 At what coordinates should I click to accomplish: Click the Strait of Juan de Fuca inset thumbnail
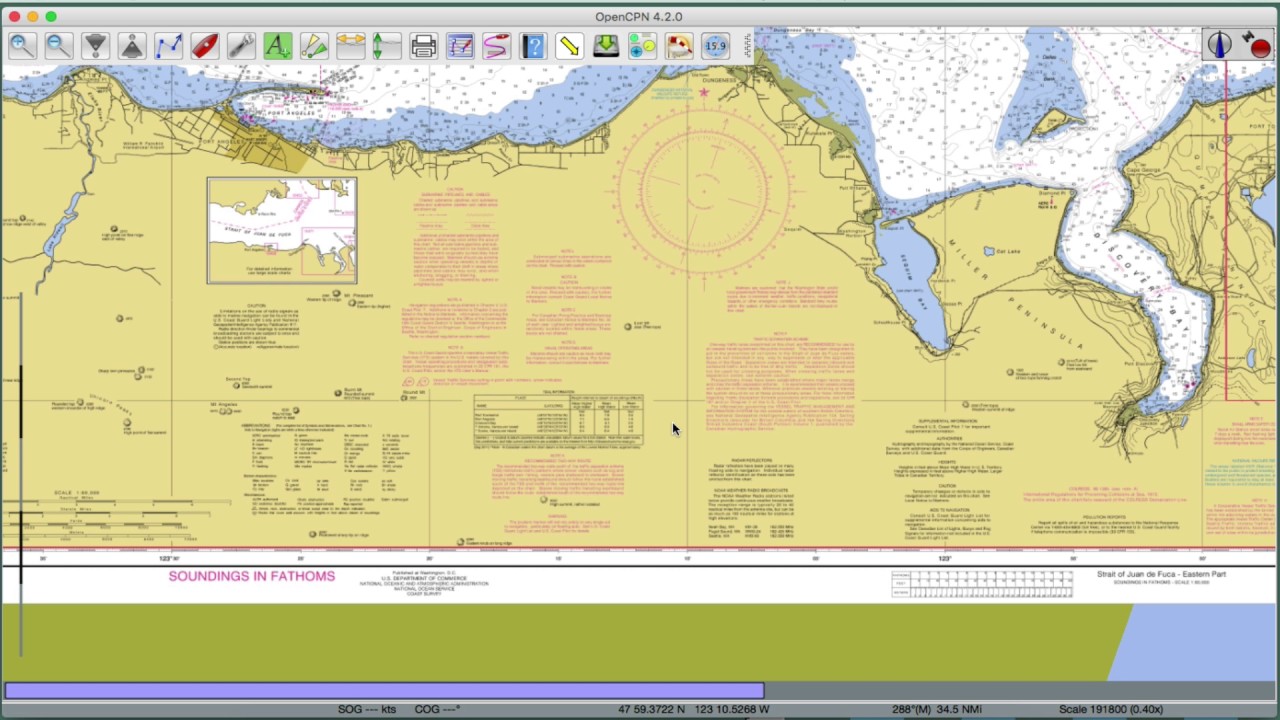[282, 231]
